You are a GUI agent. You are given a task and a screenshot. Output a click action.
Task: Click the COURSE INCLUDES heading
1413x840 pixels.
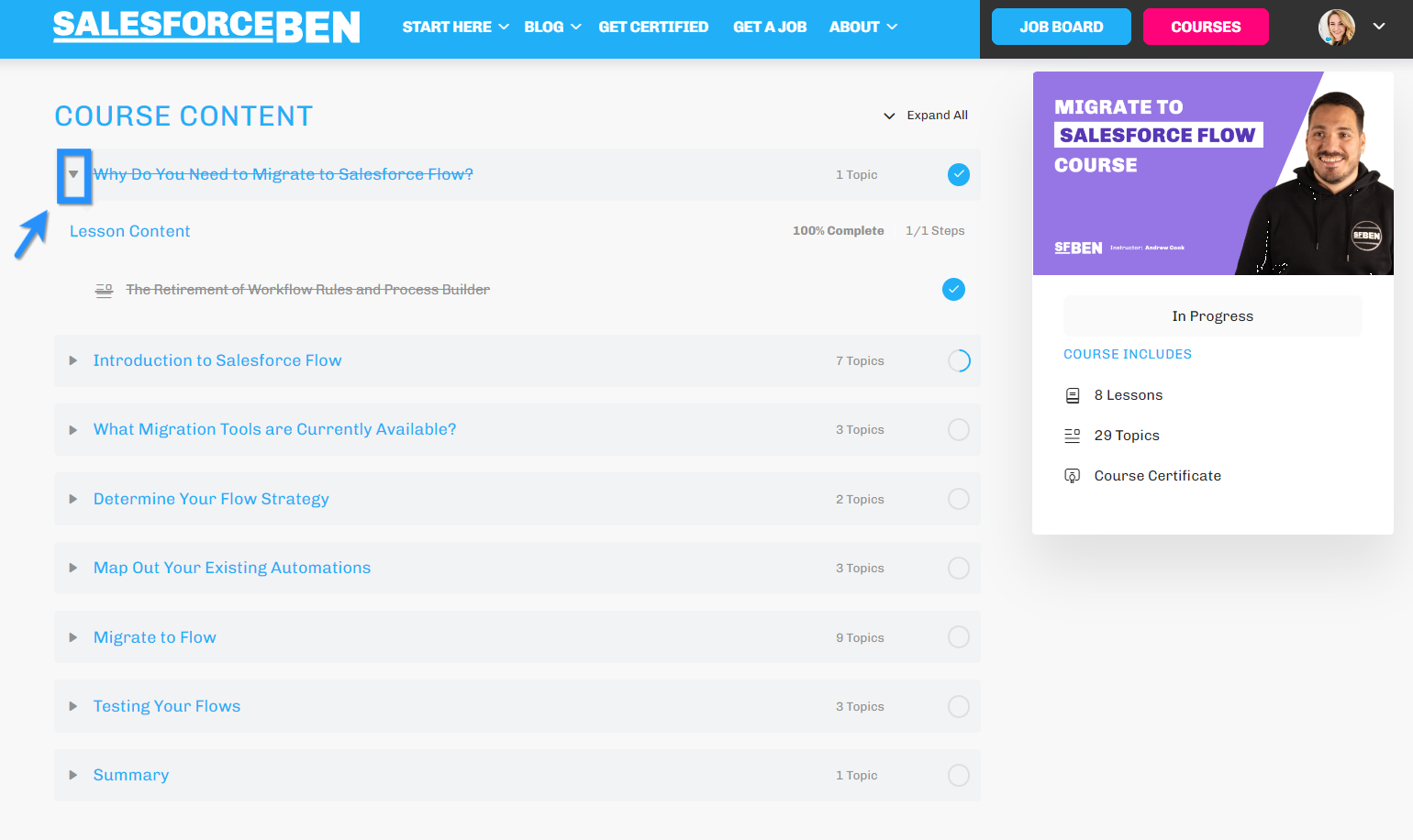[x=1128, y=354]
